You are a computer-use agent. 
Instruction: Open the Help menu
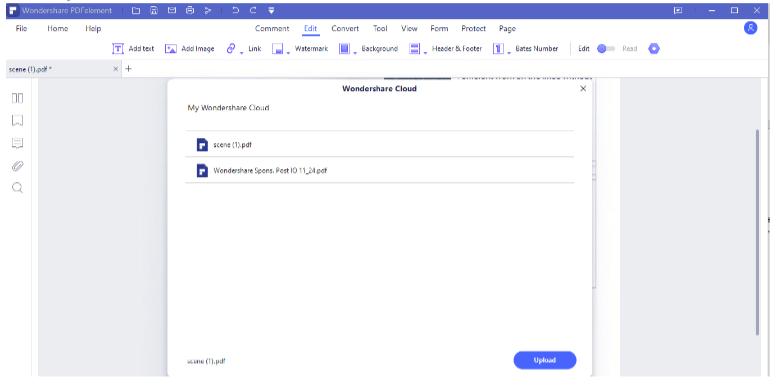click(x=93, y=29)
